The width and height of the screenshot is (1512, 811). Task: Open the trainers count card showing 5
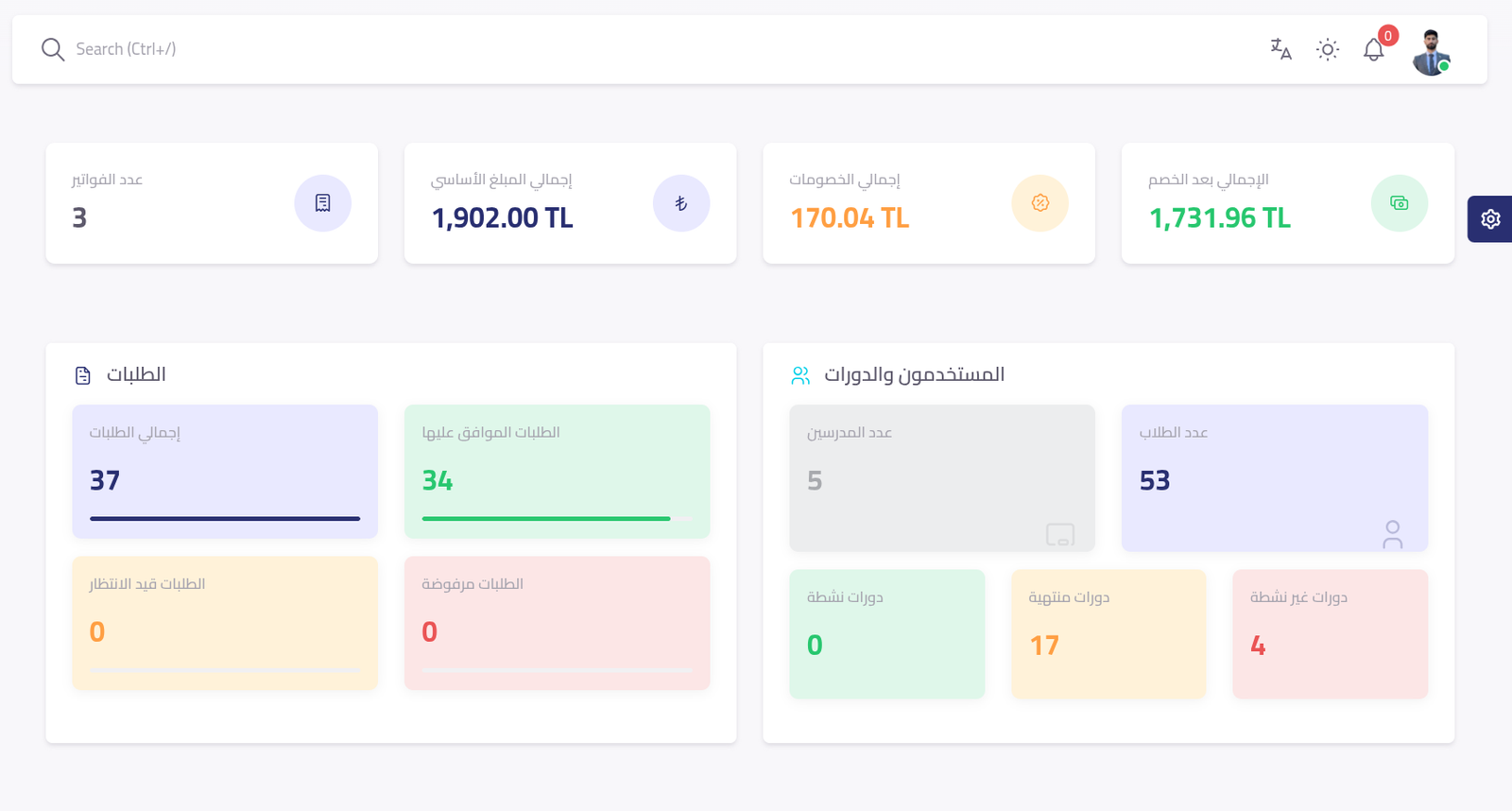tap(941, 477)
